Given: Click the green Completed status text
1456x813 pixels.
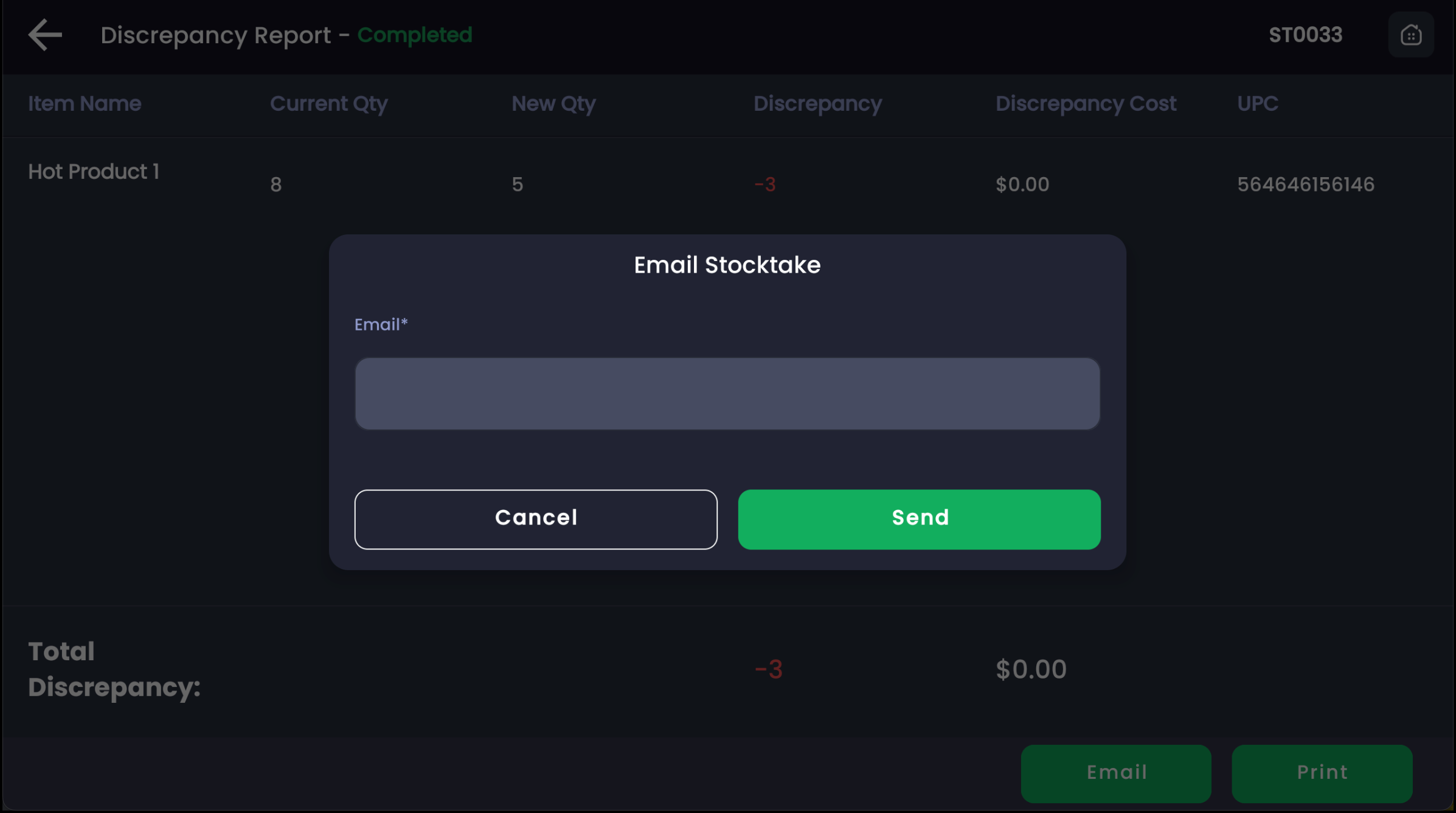Looking at the screenshot, I should point(414,35).
